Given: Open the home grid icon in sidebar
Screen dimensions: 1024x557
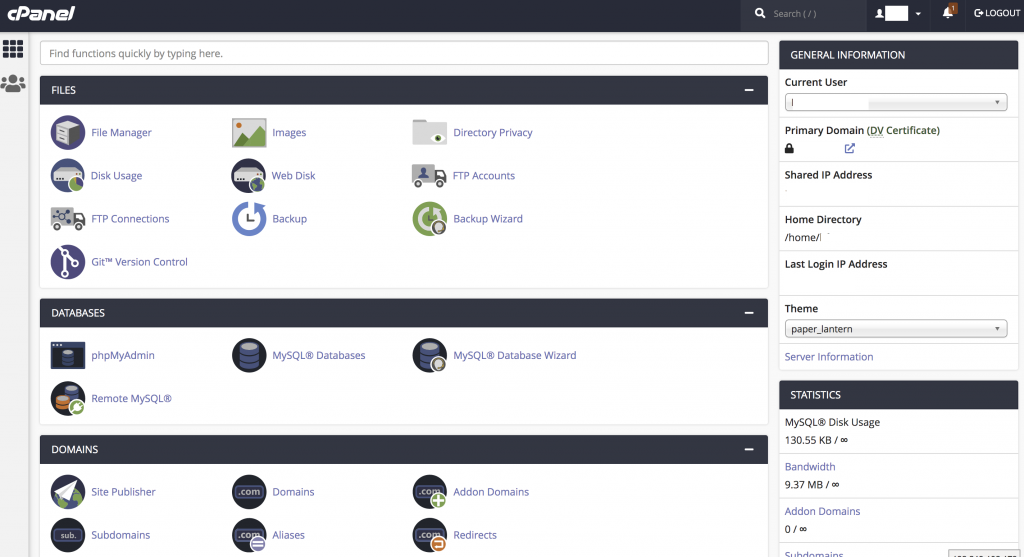Looking at the screenshot, I should pyautogui.click(x=13, y=49).
